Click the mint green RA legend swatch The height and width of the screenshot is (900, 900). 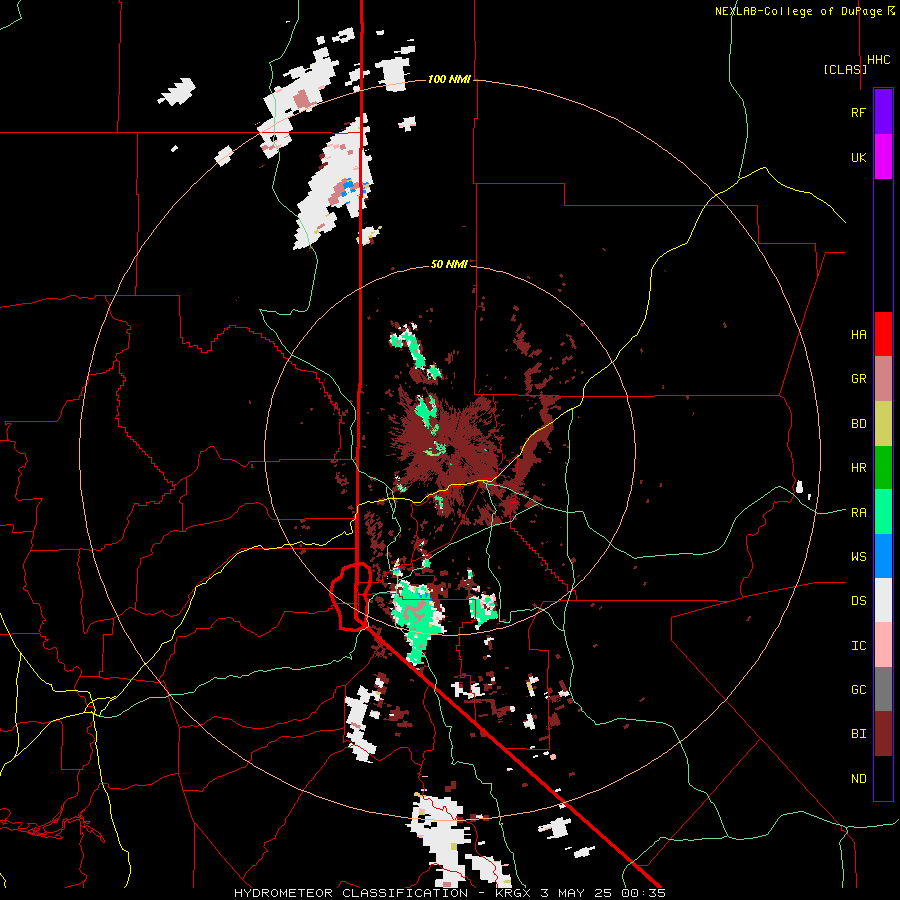883,512
